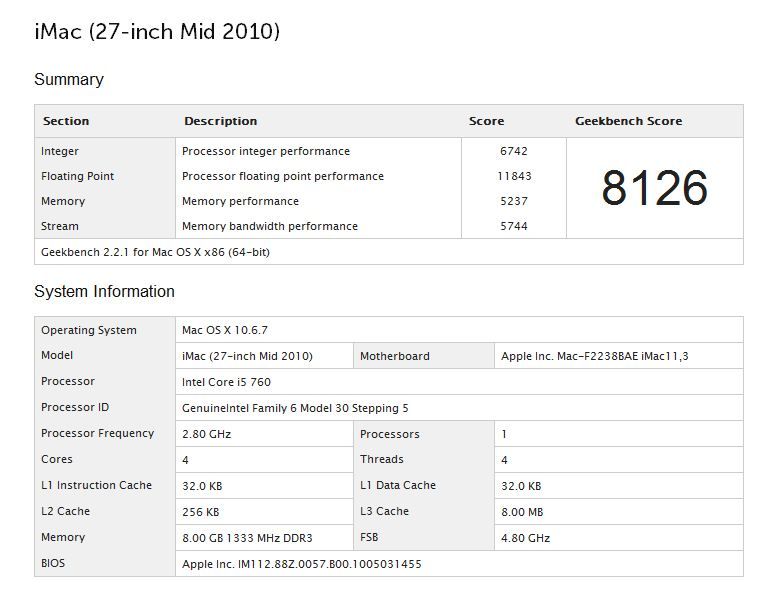Click the 'Cores' label
Image resolution: width=758 pixels, height=597 pixels.
tap(57, 459)
